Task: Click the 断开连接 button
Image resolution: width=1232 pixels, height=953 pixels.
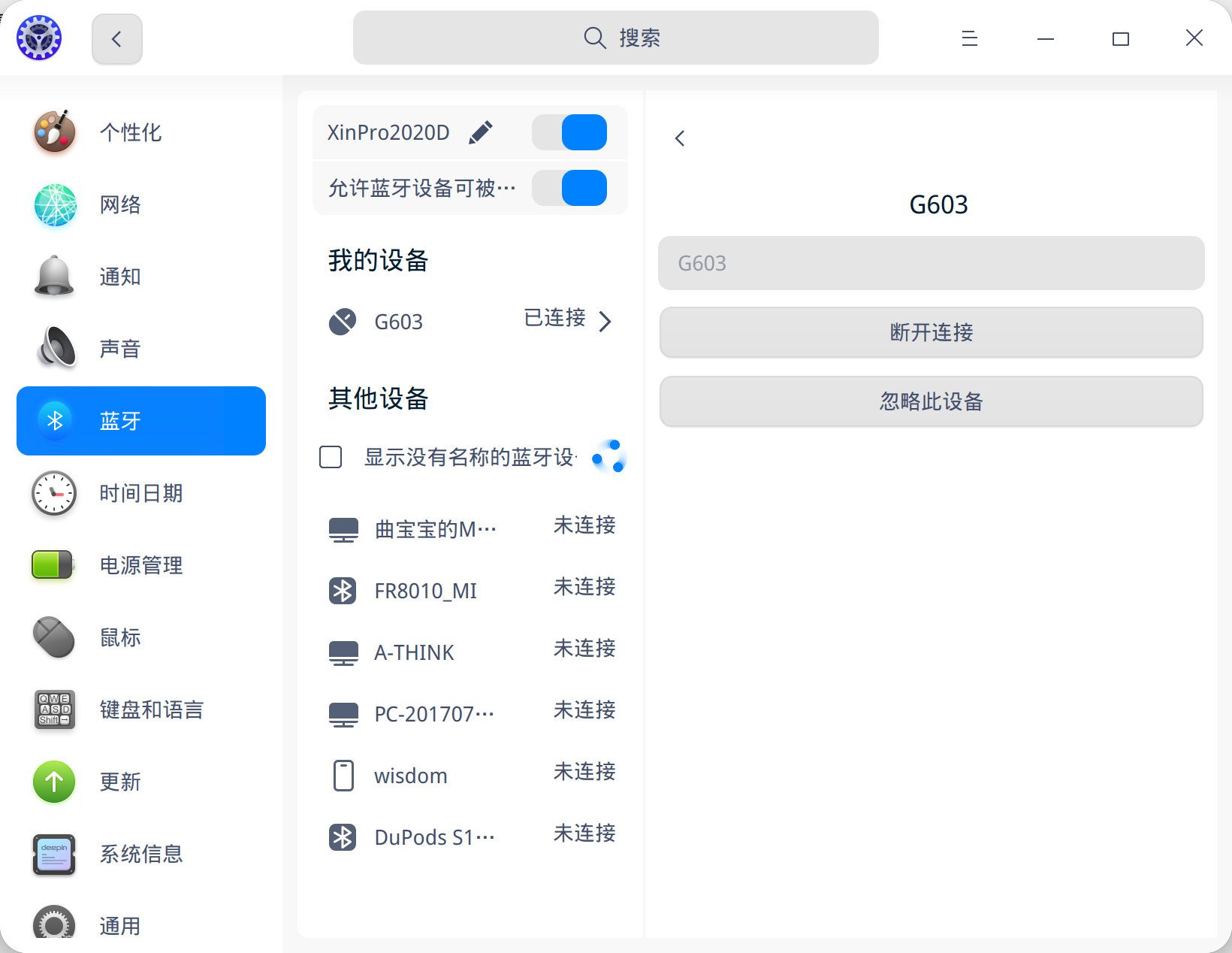Action: 931,332
